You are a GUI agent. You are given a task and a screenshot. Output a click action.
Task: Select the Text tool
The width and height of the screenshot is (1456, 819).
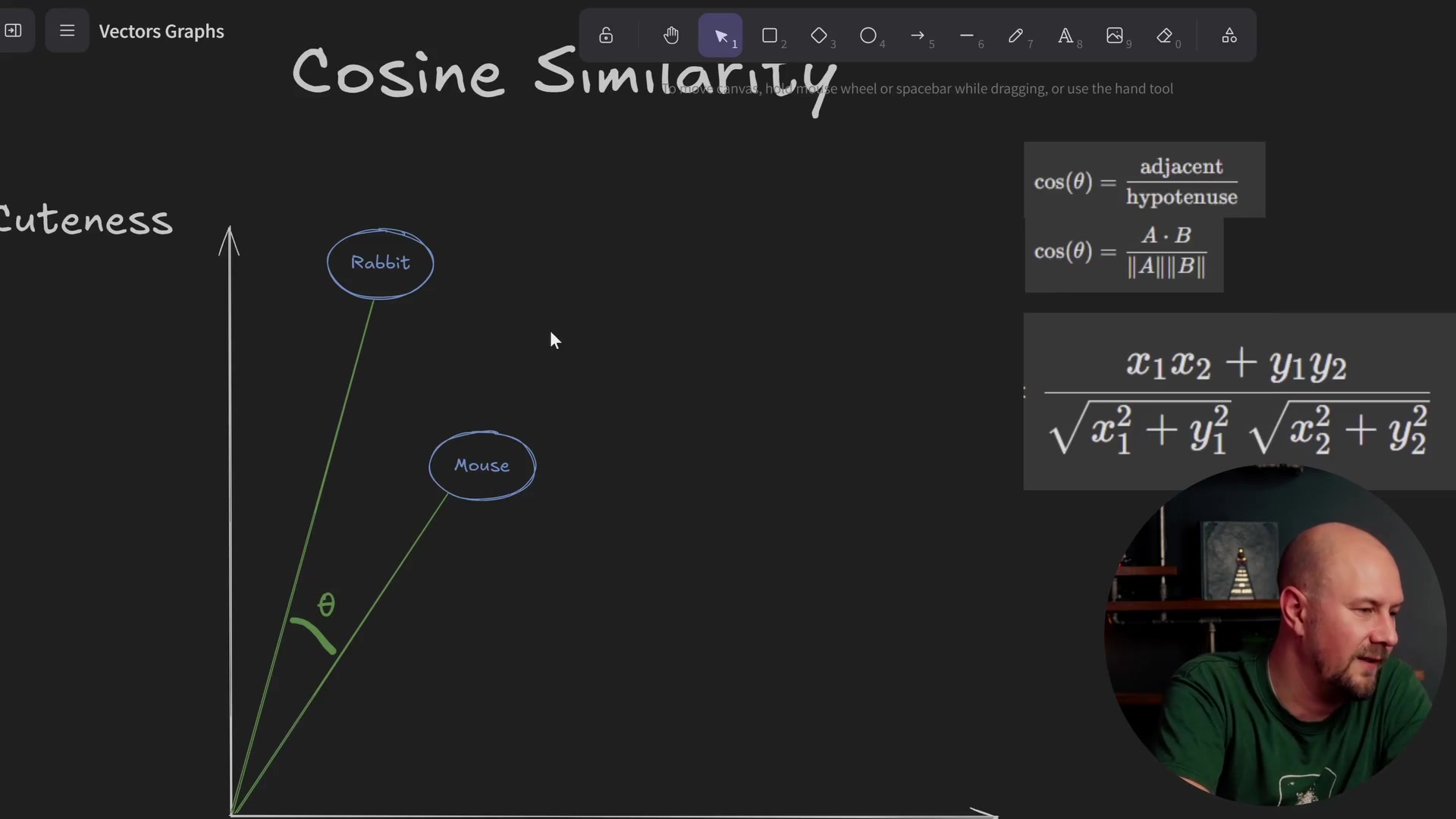point(1066,36)
